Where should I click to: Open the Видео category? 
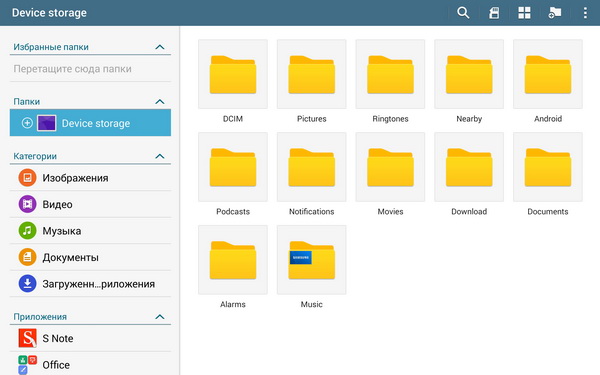click(x=91, y=204)
